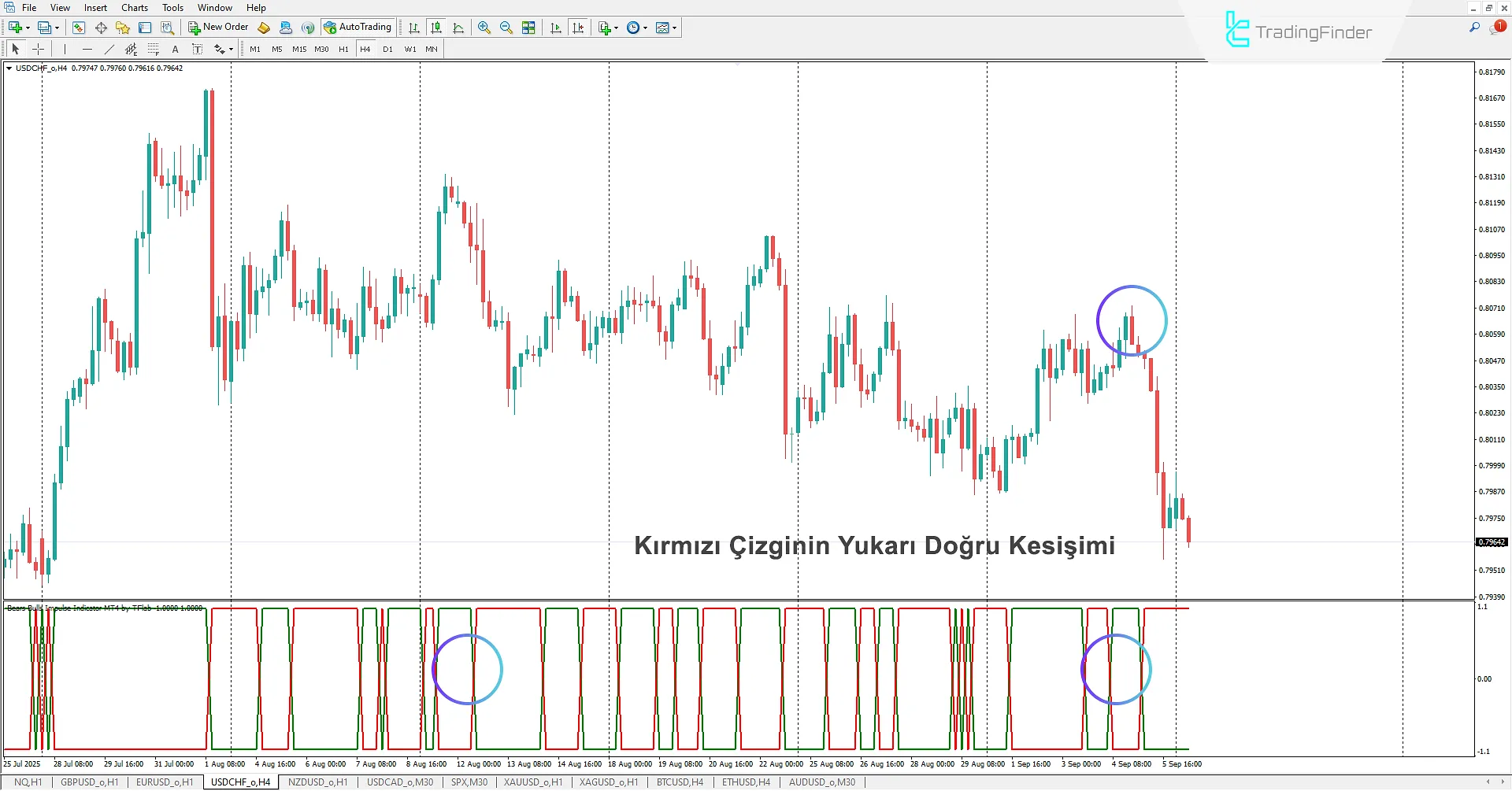
Task: Select the Fibonacci retracement drawing tool
Action: pyautogui.click(x=154, y=49)
